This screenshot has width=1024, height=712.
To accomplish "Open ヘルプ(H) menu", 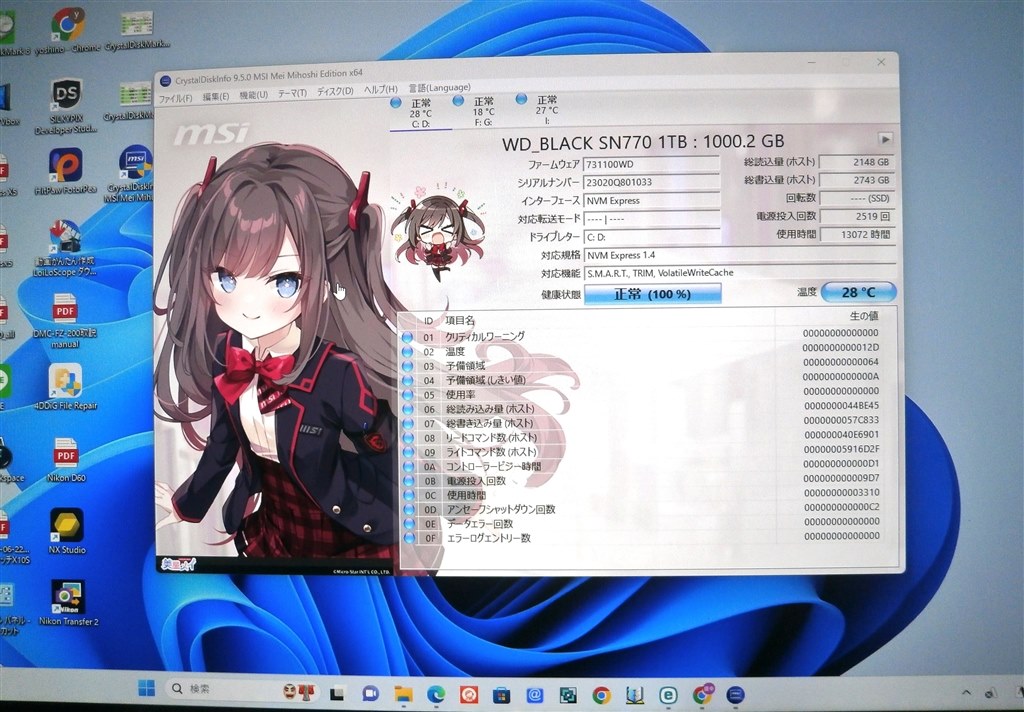I will (x=380, y=89).
